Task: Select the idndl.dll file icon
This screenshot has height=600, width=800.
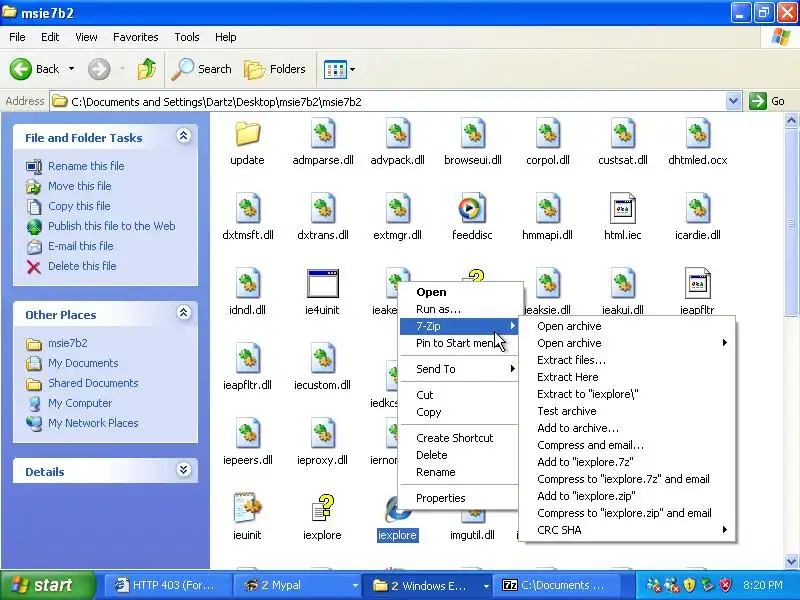Action: click(x=247, y=284)
